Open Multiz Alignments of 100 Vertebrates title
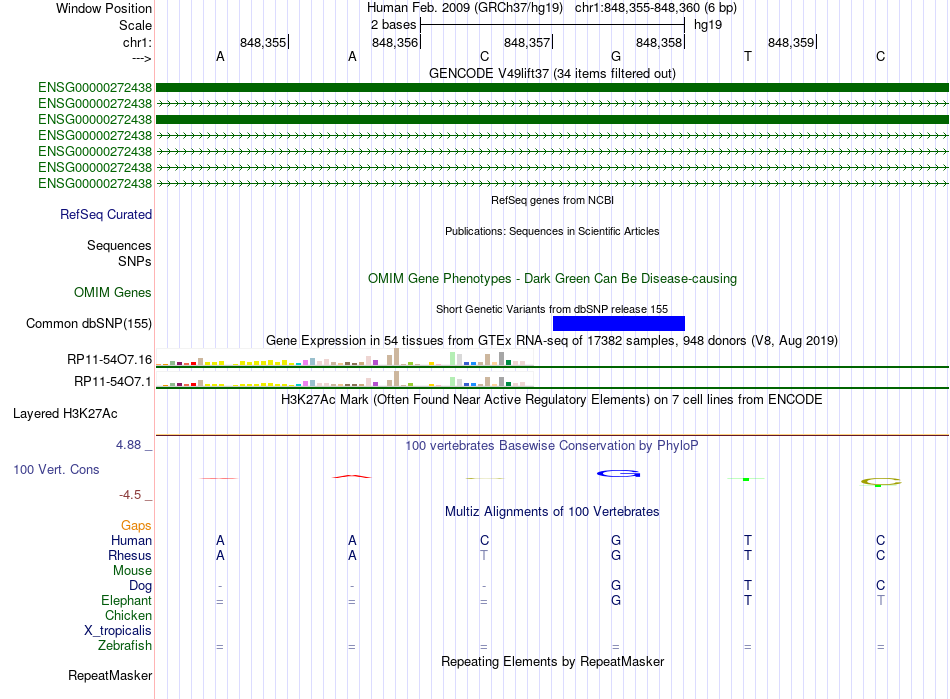Image resolution: width=950 pixels, height=699 pixels. click(x=552, y=511)
